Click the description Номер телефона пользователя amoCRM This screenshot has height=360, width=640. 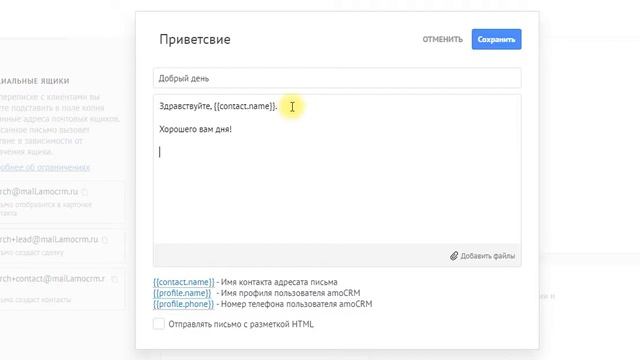[x=296, y=304]
